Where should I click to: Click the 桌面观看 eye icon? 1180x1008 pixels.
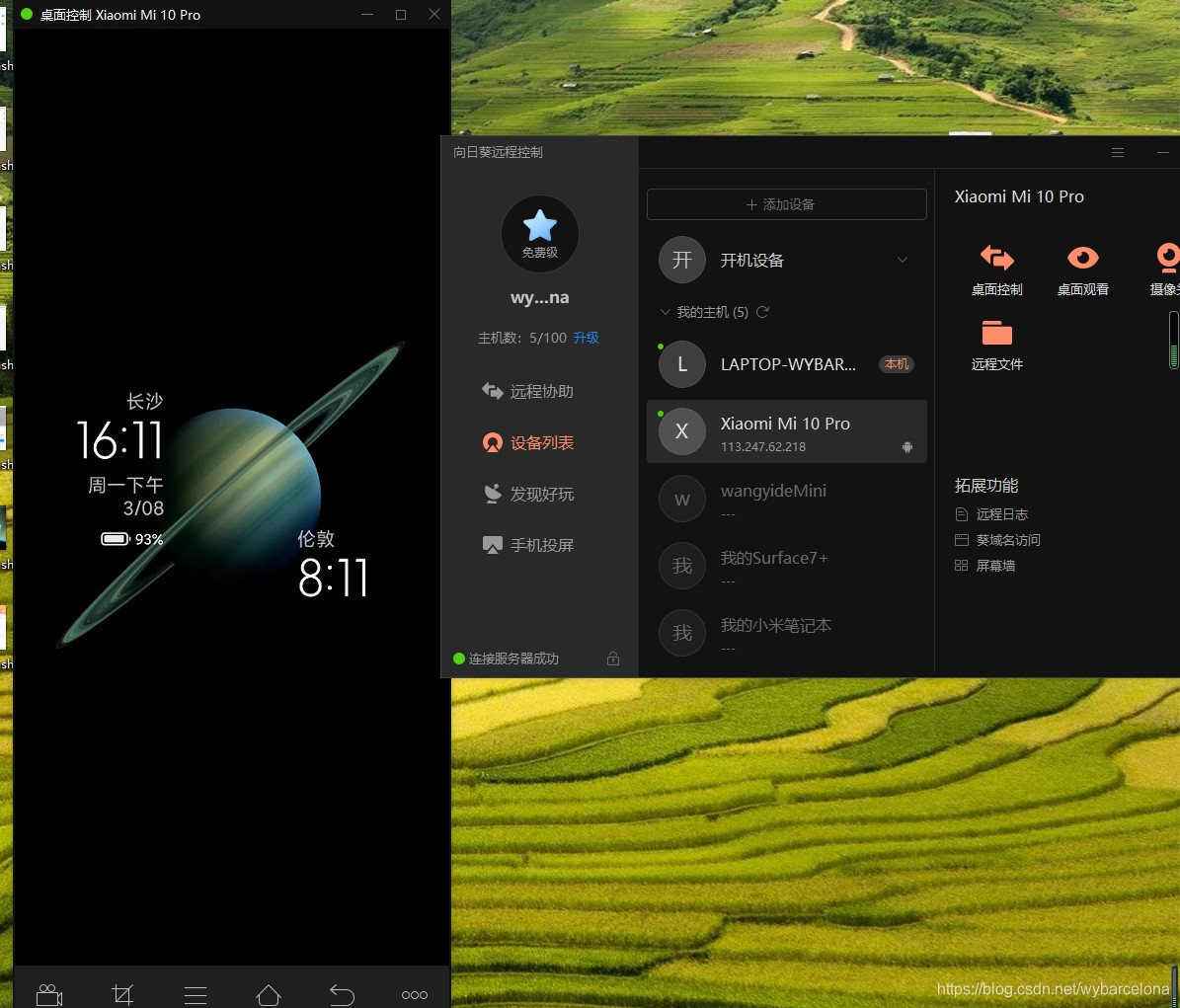pyautogui.click(x=1083, y=258)
